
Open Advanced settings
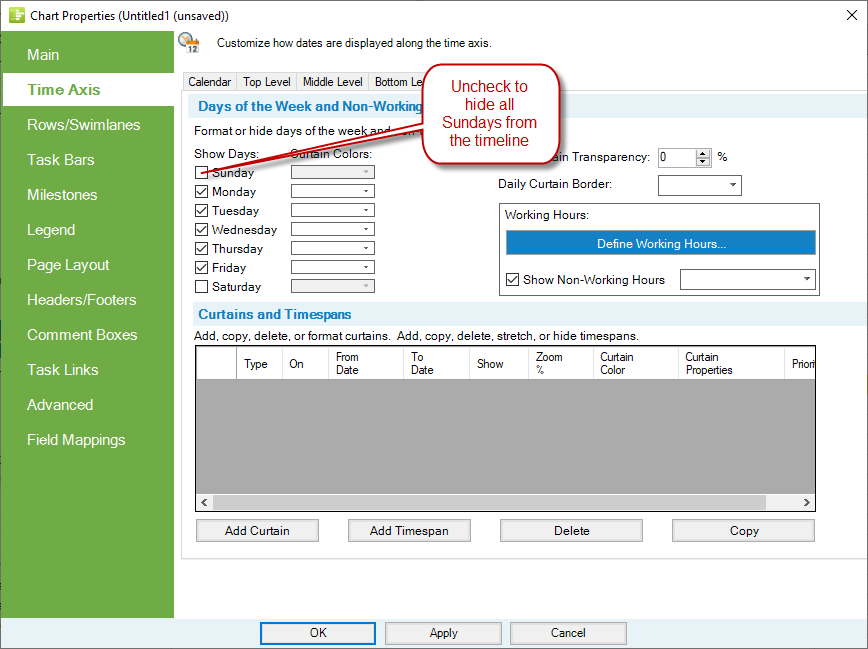(87, 405)
